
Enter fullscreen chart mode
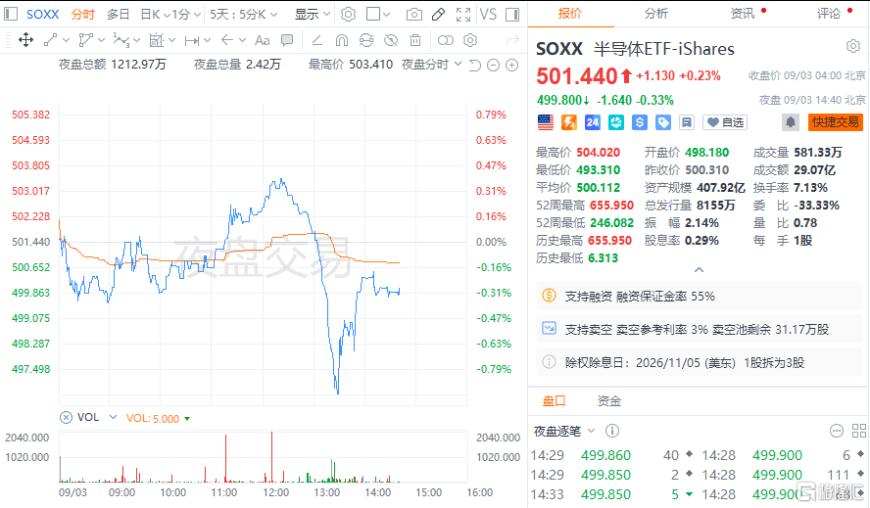coord(463,14)
